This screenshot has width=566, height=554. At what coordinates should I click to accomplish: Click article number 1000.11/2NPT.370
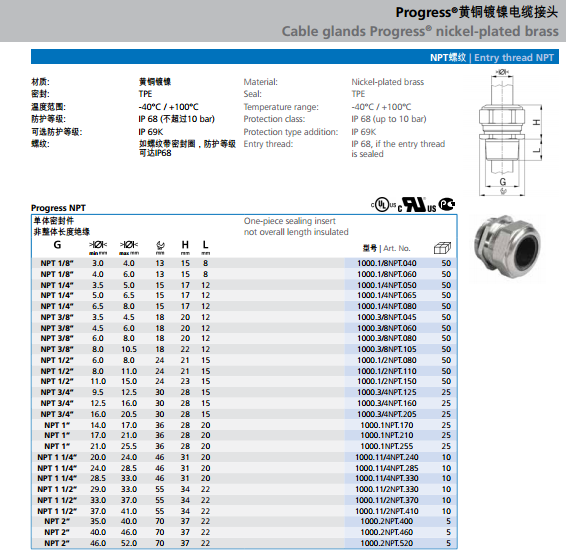tap(387, 500)
